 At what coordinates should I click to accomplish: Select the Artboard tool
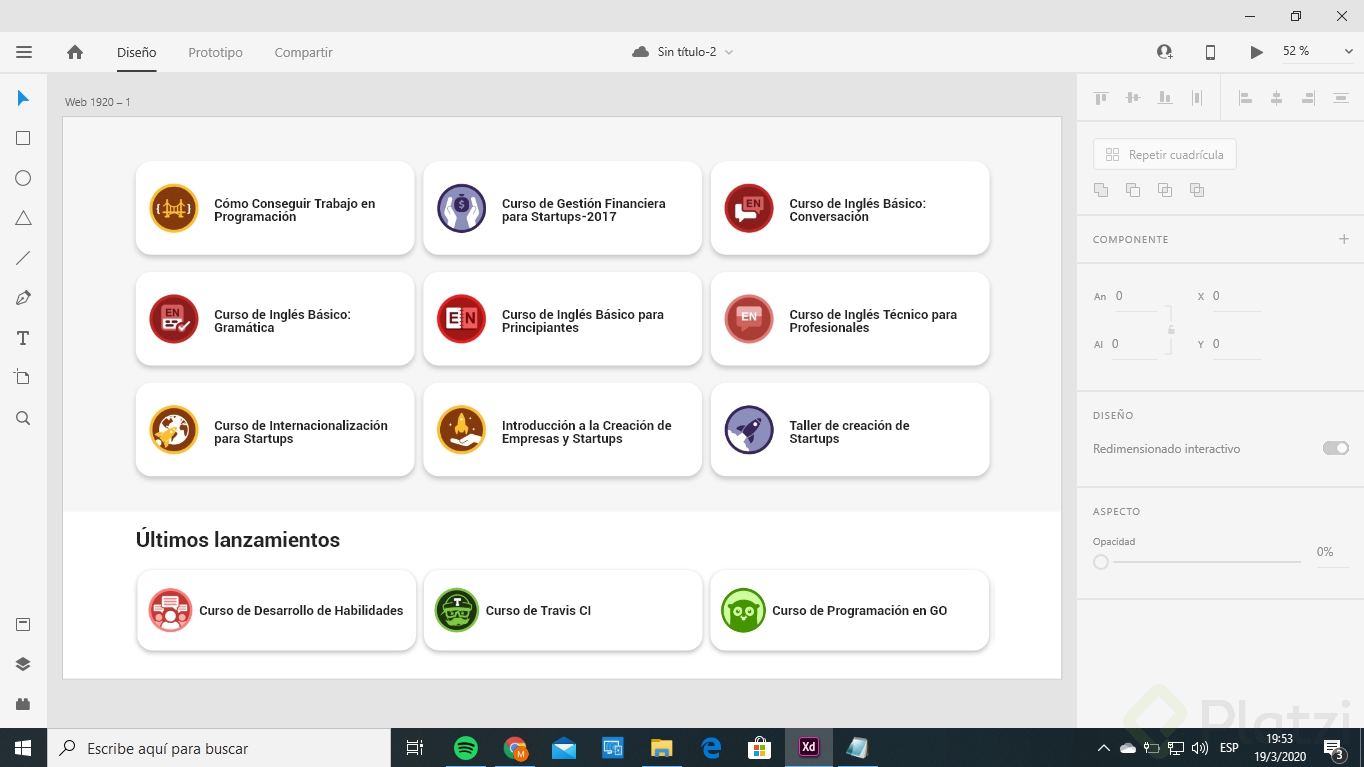23,378
